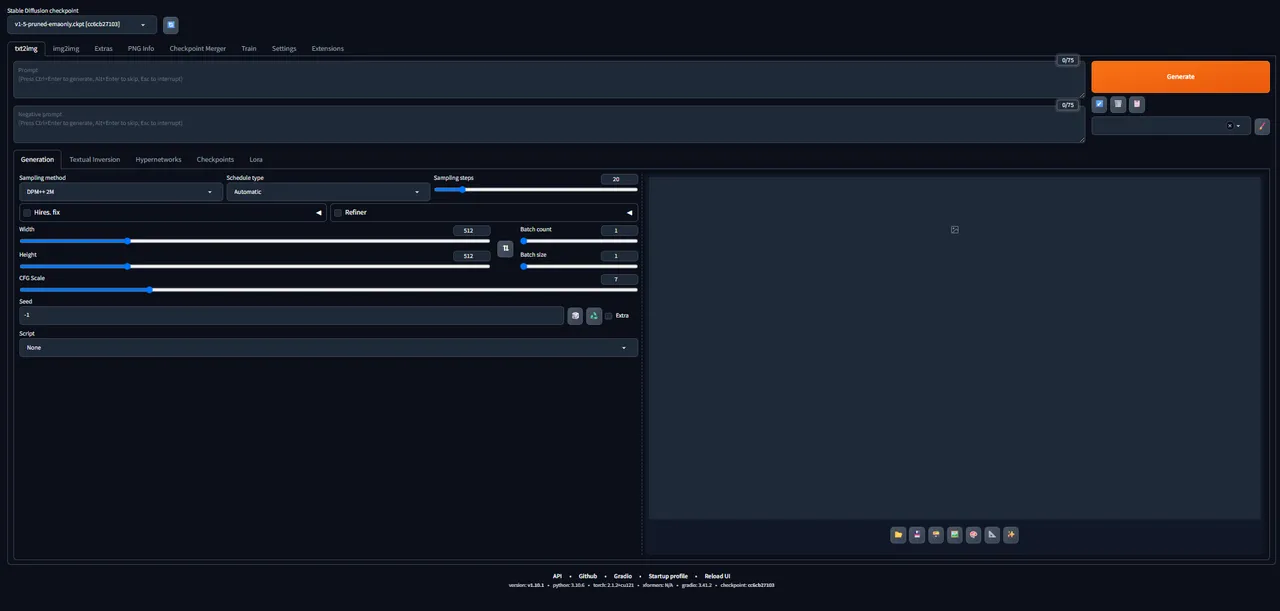Select the Checkpoints sub-tab

click(x=215, y=159)
